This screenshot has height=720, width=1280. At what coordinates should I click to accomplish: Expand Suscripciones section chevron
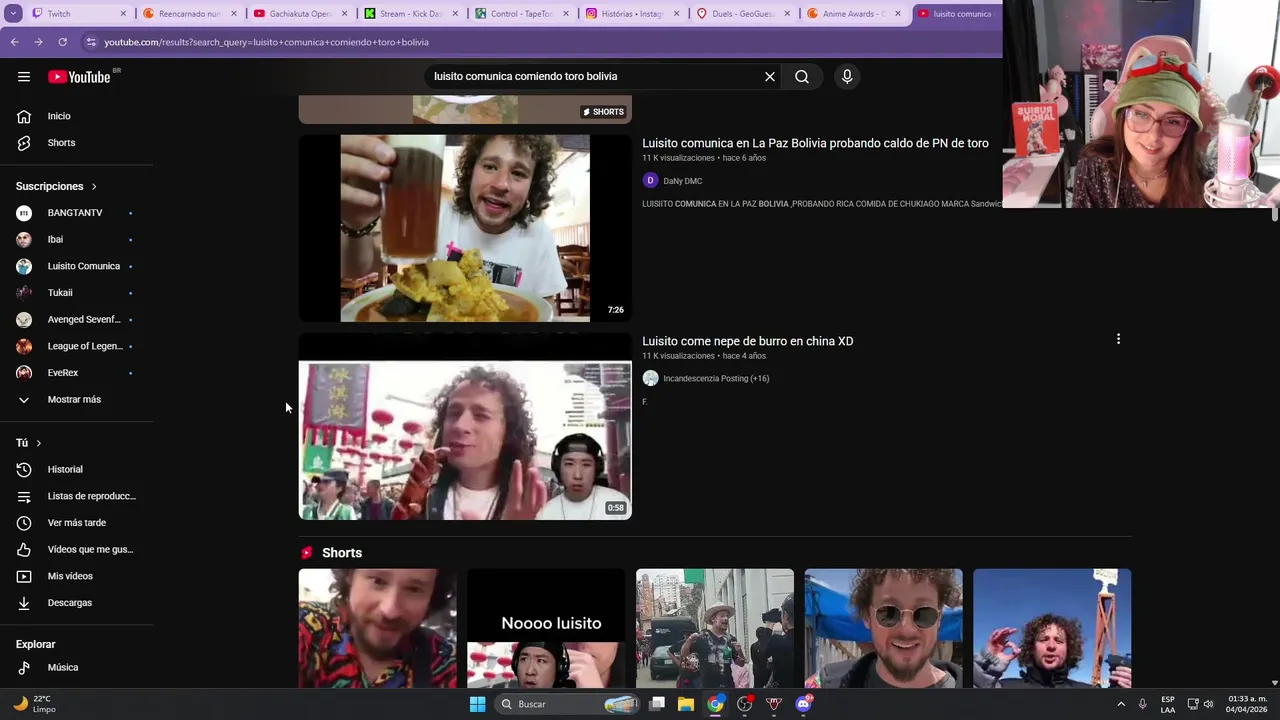point(94,187)
